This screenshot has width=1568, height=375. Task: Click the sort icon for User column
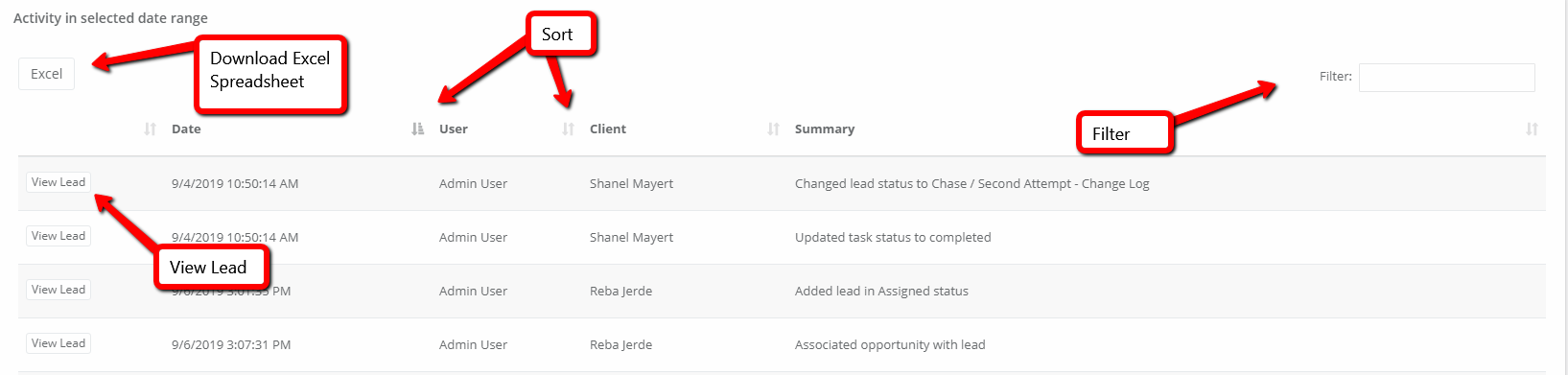coord(568,129)
